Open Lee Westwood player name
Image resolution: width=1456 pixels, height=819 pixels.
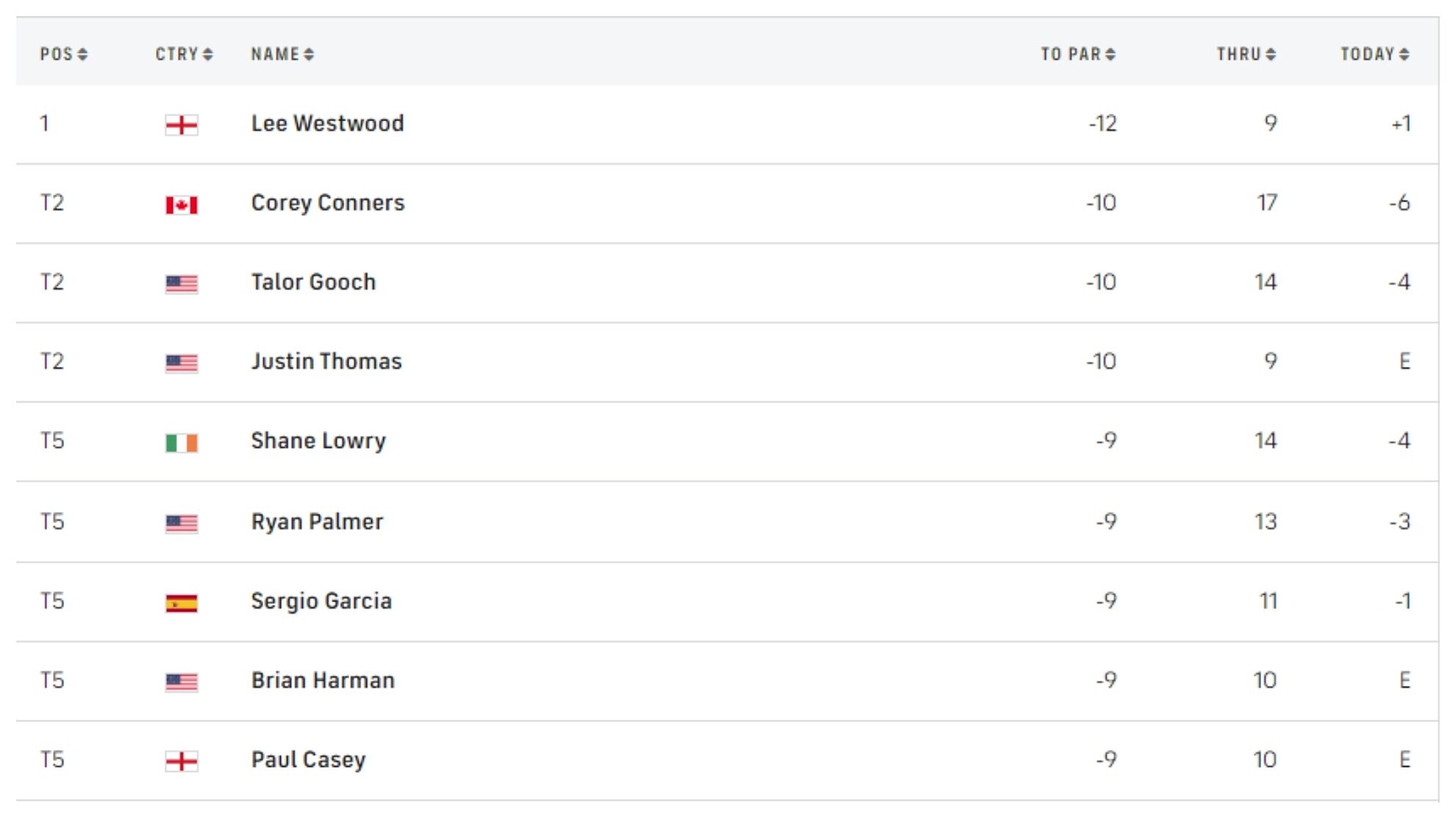tap(327, 124)
